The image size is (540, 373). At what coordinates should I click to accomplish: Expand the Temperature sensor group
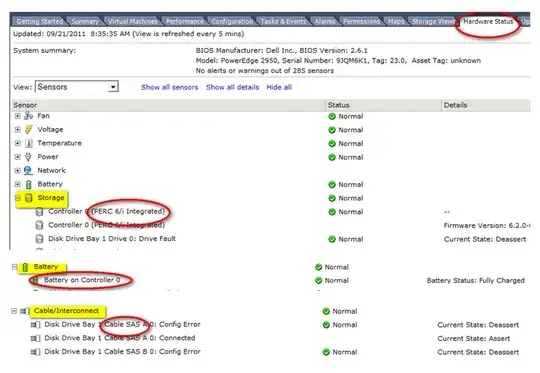click(x=18, y=143)
